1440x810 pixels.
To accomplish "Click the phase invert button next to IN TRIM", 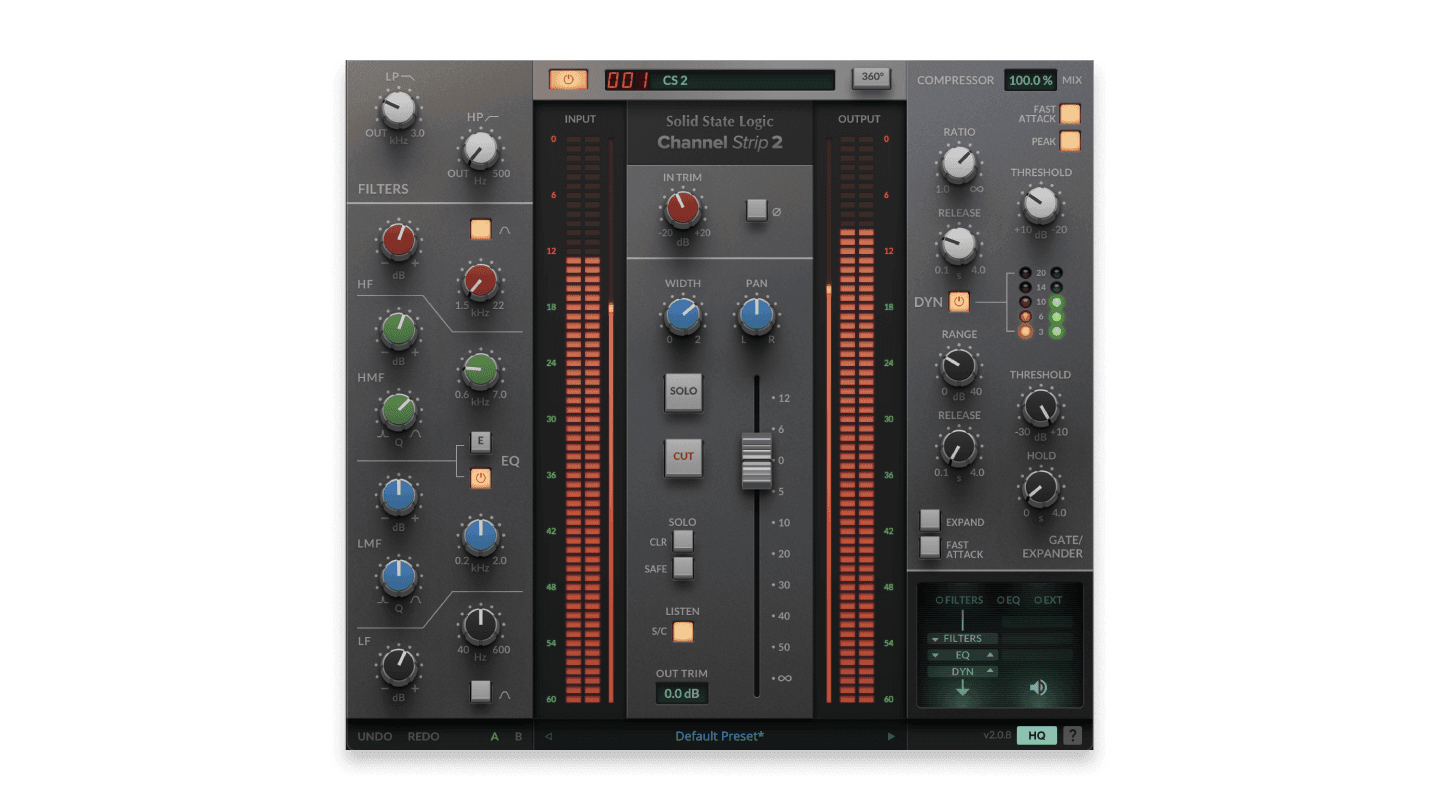I will pos(757,212).
